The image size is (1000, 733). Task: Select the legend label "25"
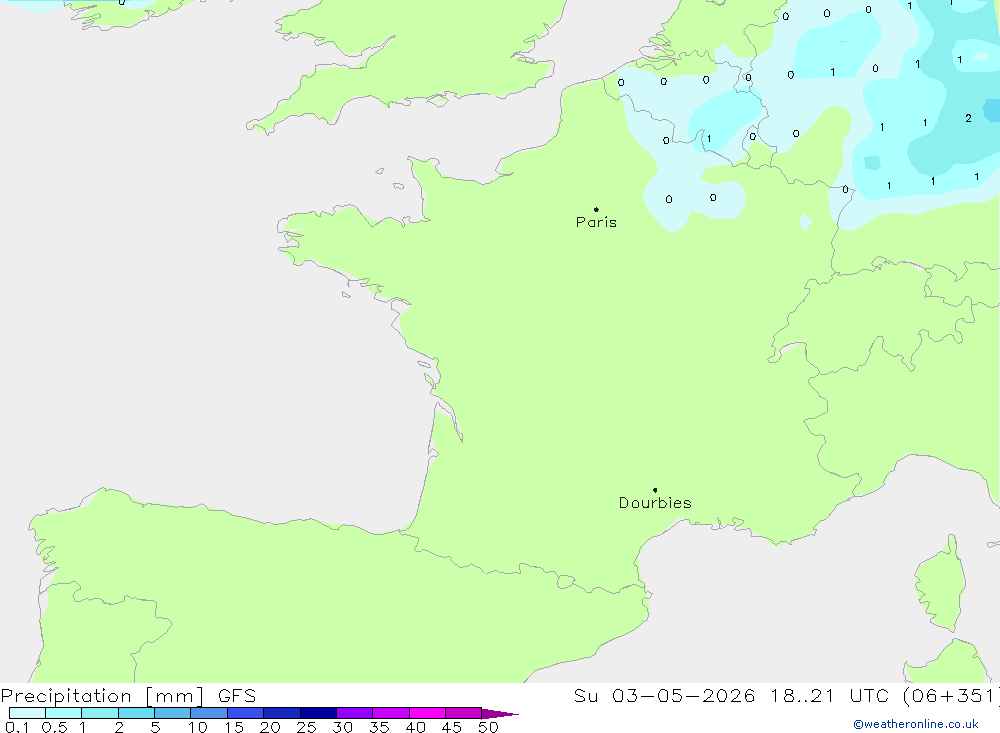coord(306,727)
